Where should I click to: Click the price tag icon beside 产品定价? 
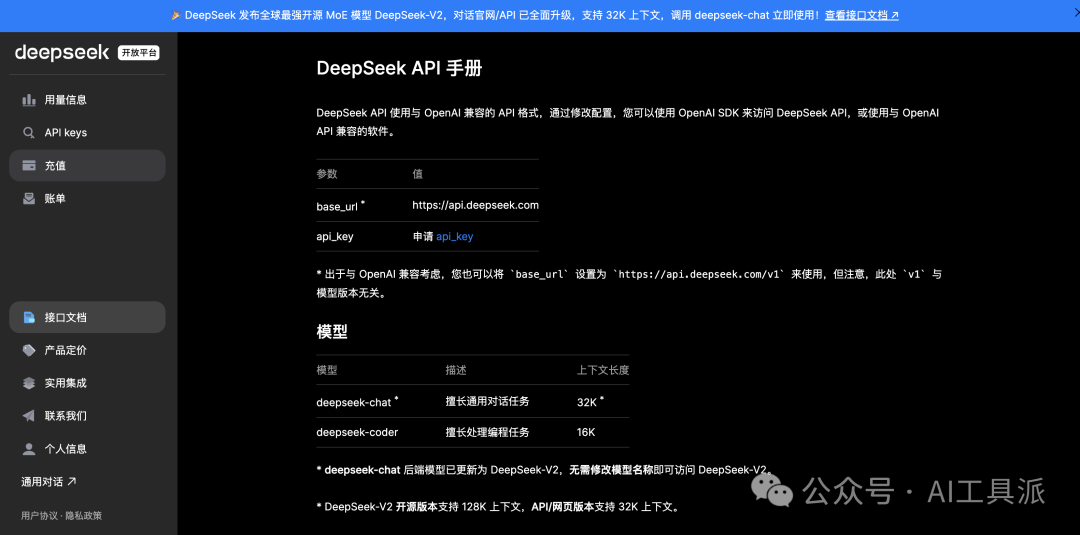pyautogui.click(x=29, y=350)
